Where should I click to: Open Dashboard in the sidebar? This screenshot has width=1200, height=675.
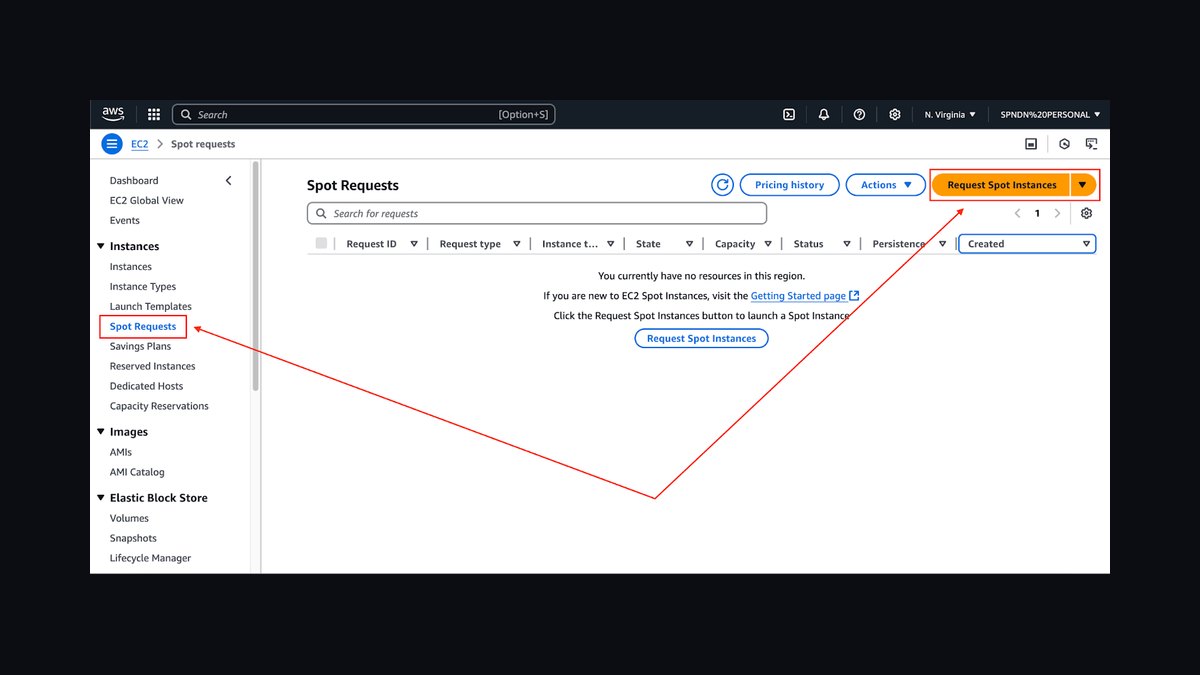pyautogui.click(x=134, y=181)
